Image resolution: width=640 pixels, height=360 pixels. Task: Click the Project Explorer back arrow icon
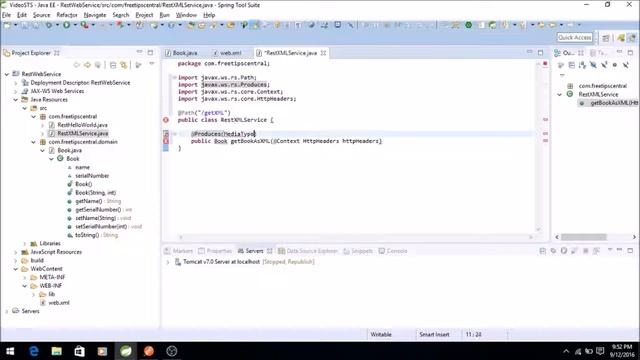76,65
